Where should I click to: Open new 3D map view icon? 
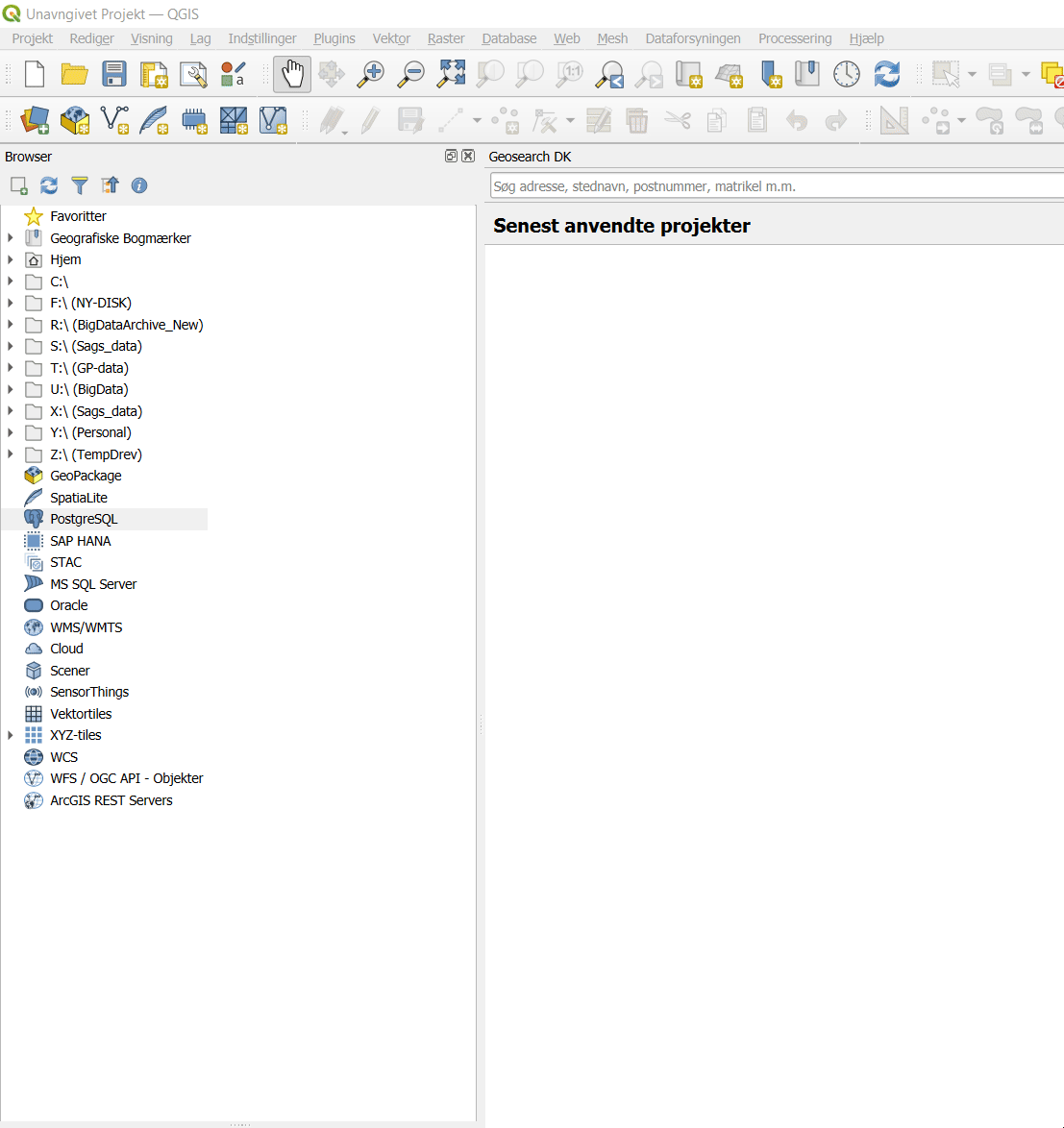click(x=729, y=74)
